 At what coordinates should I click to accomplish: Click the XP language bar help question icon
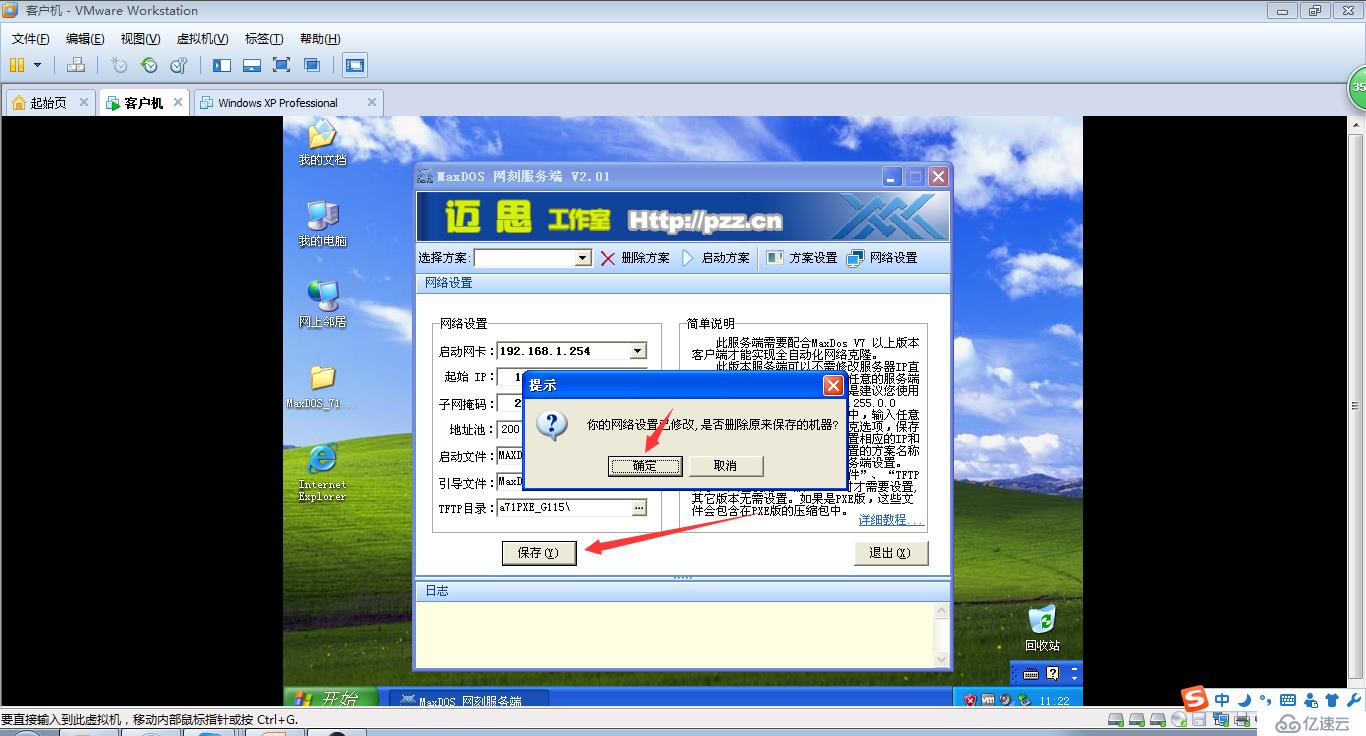click(x=1052, y=674)
